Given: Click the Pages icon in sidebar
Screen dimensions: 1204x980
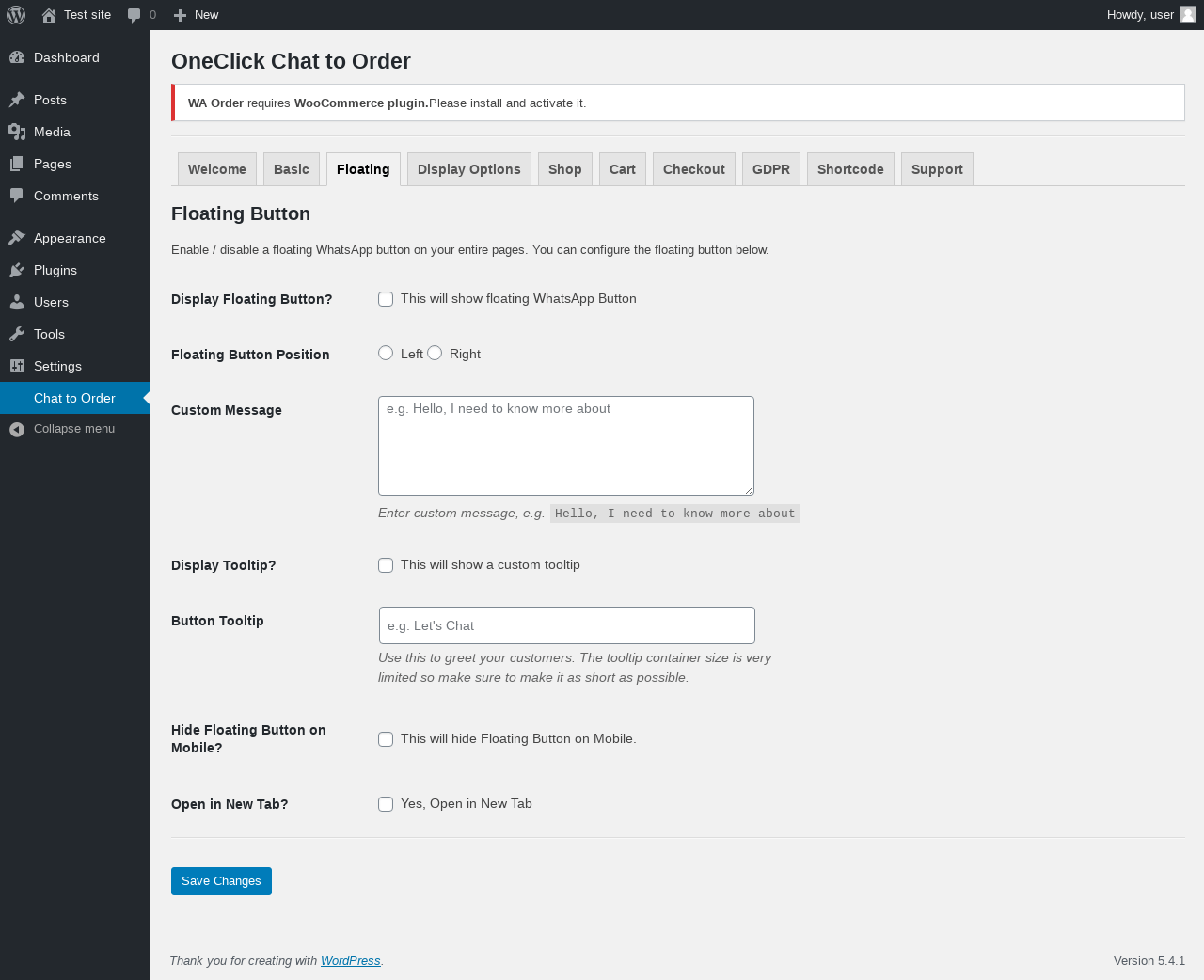Looking at the screenshot, I should coord(17,164).
